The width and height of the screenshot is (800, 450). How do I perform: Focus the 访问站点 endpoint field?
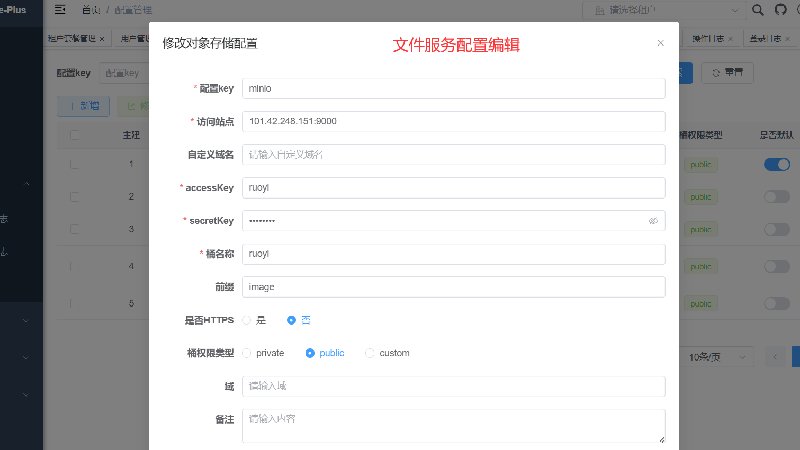click(454, 121)
